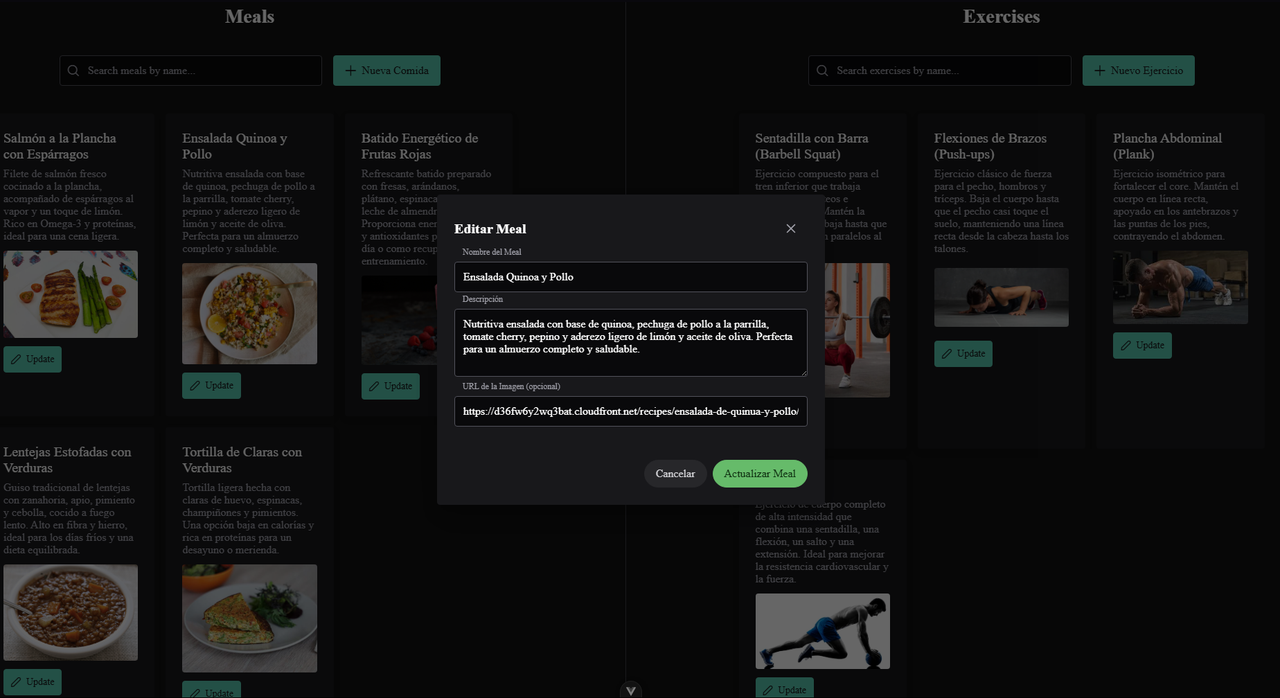Click pencil icon on Plancha Abdominal Update button
This screenshot has height=698, width=1280.
click(x=1127, y=345)
